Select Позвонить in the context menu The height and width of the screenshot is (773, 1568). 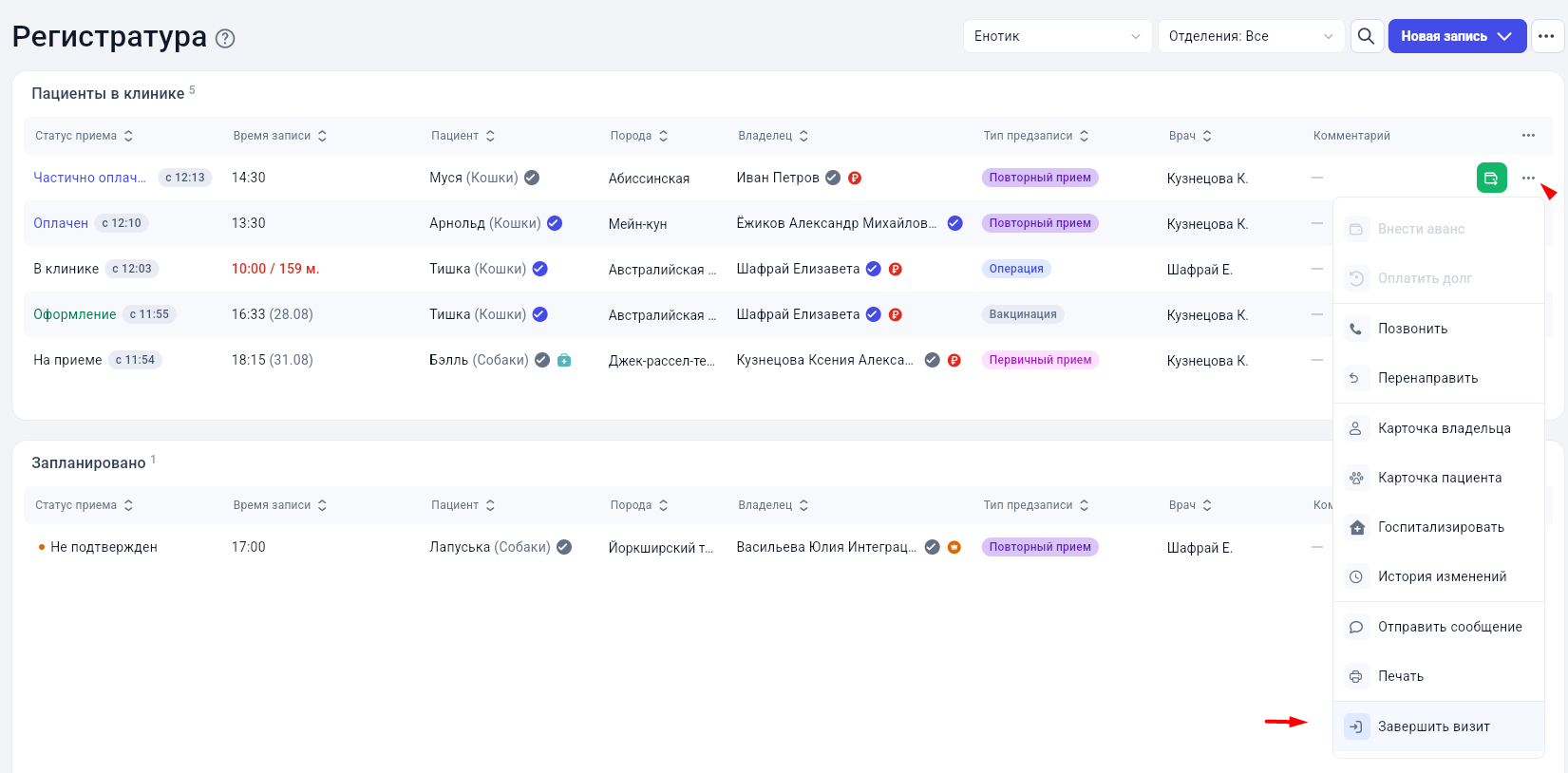(1438, 329)
